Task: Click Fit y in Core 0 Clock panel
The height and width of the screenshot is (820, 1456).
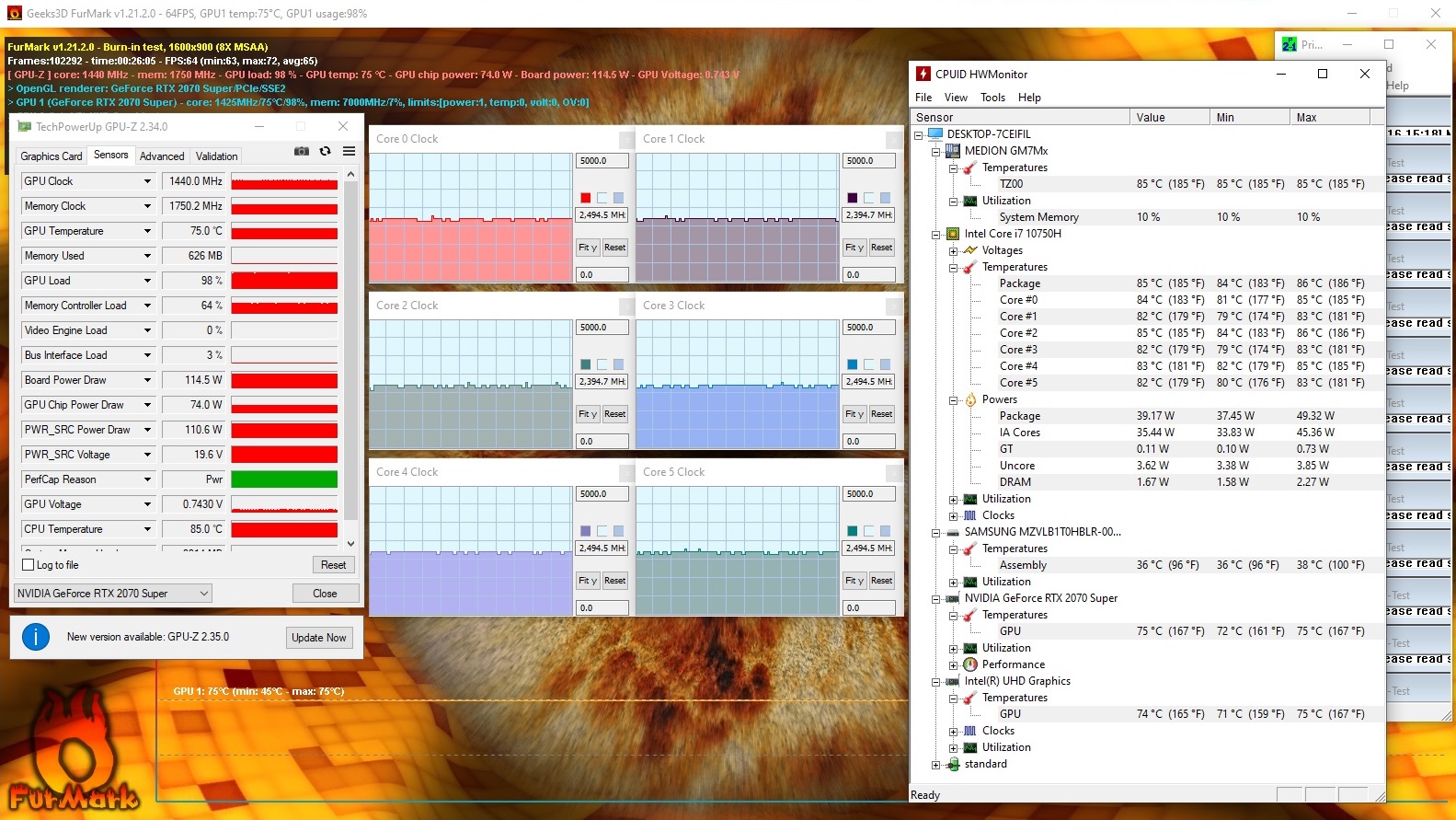Action: tap(588, 248)
